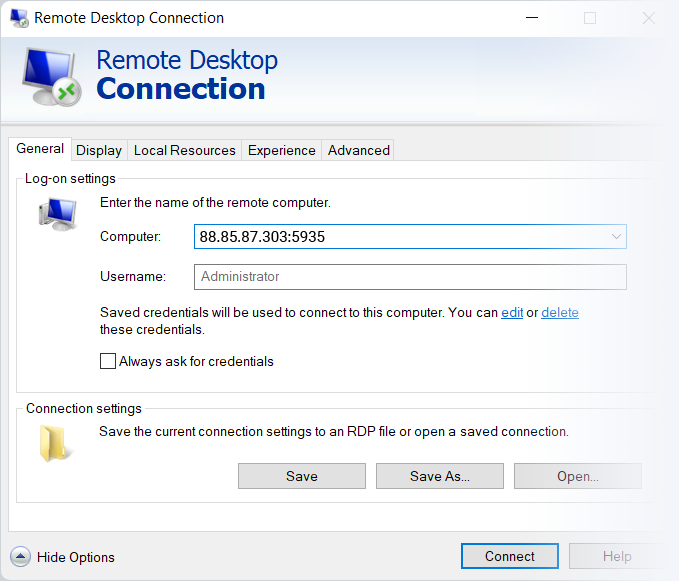Expand the Computer address dropdown arrow
This screenshot has height=581, width=679.
(615, 237)
